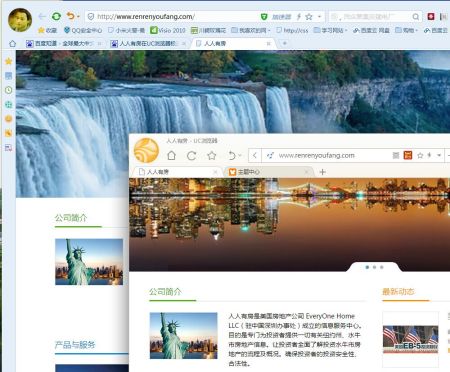The width and height of the screenshot is (450, 372).
Task: Click the green globe icon in the left sidebar
Action: click(x=9, y=105)
